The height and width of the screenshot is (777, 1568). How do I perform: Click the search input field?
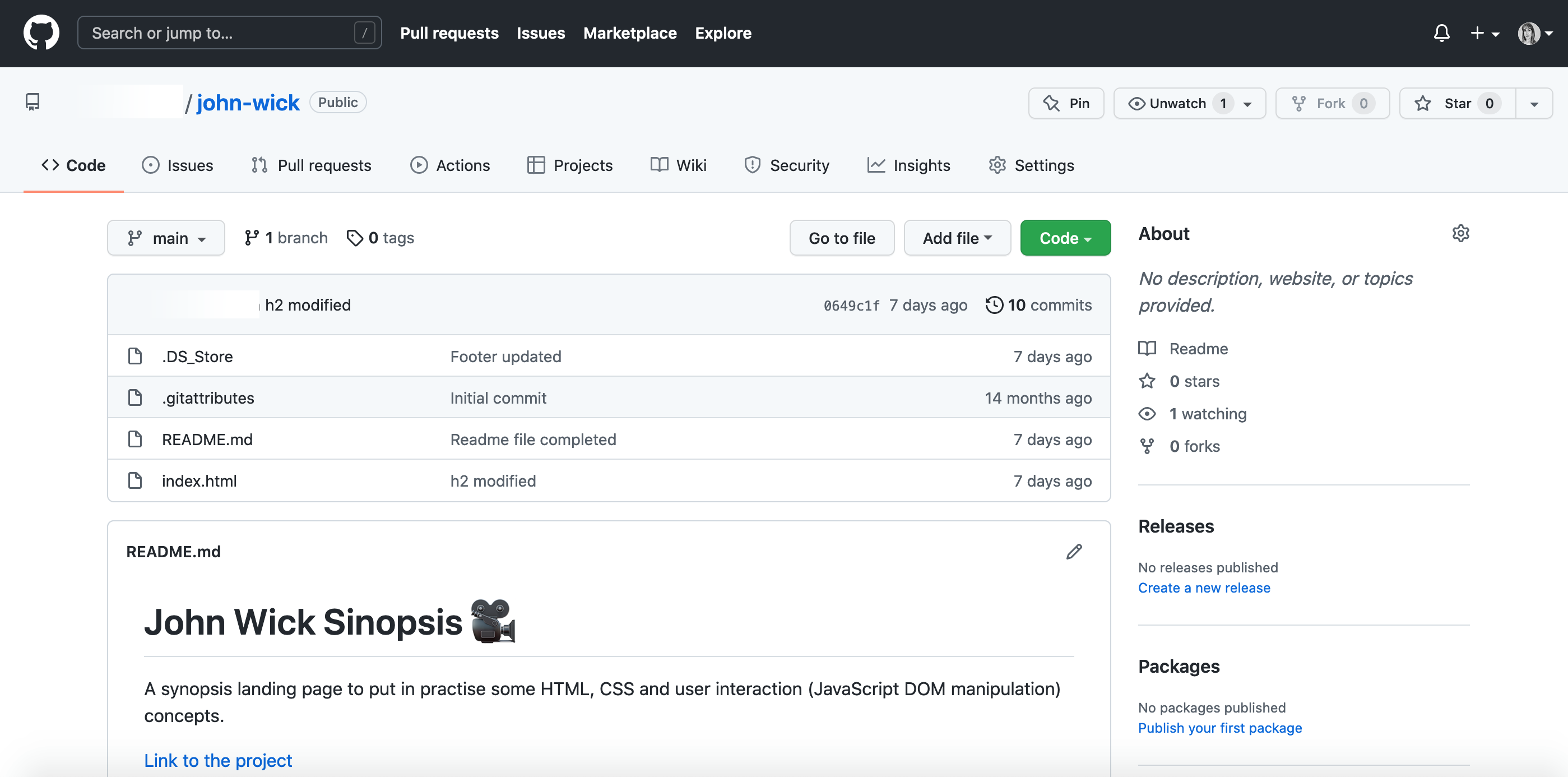(x=229, y=32)
